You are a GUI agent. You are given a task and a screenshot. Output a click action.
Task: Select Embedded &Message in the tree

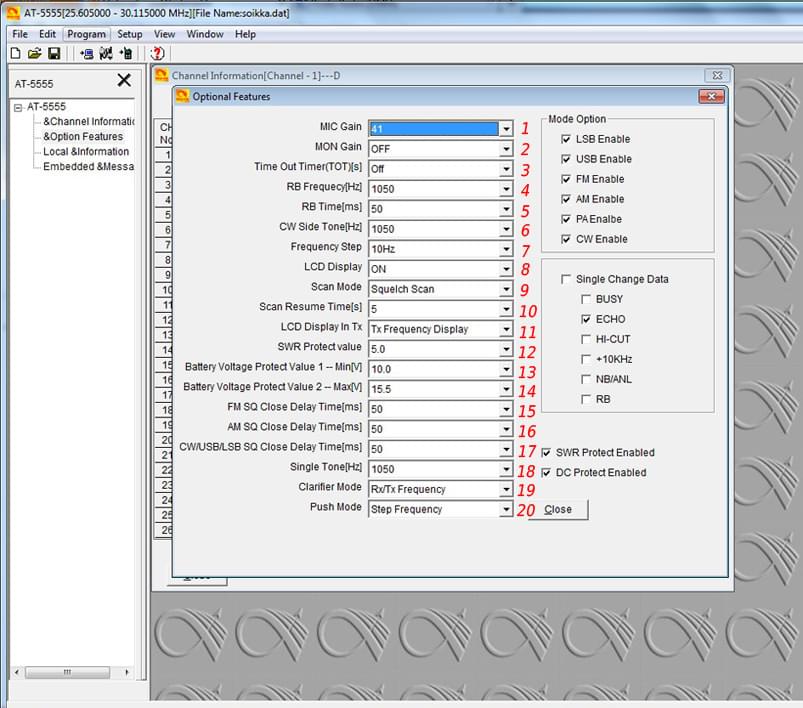pyautogui.click(x=89, y=166)
